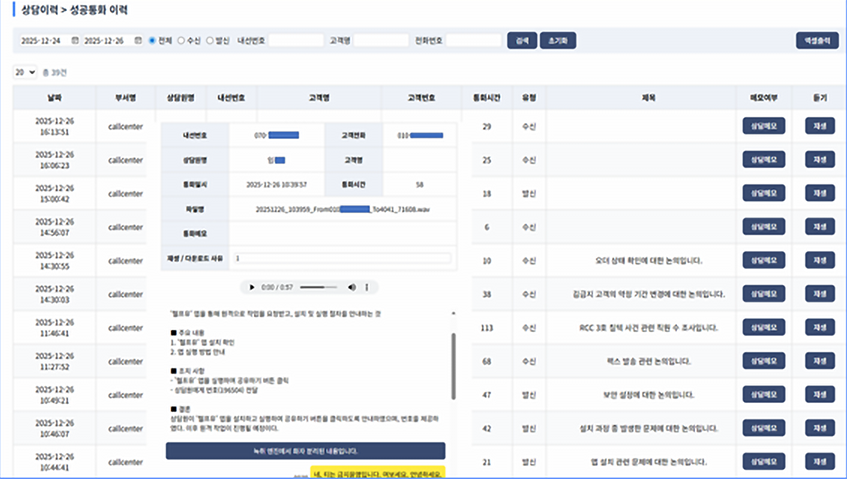847x479 pixels.
Task: Click the recording file name ending 71608.wav
Action: (x=342, y=210)
